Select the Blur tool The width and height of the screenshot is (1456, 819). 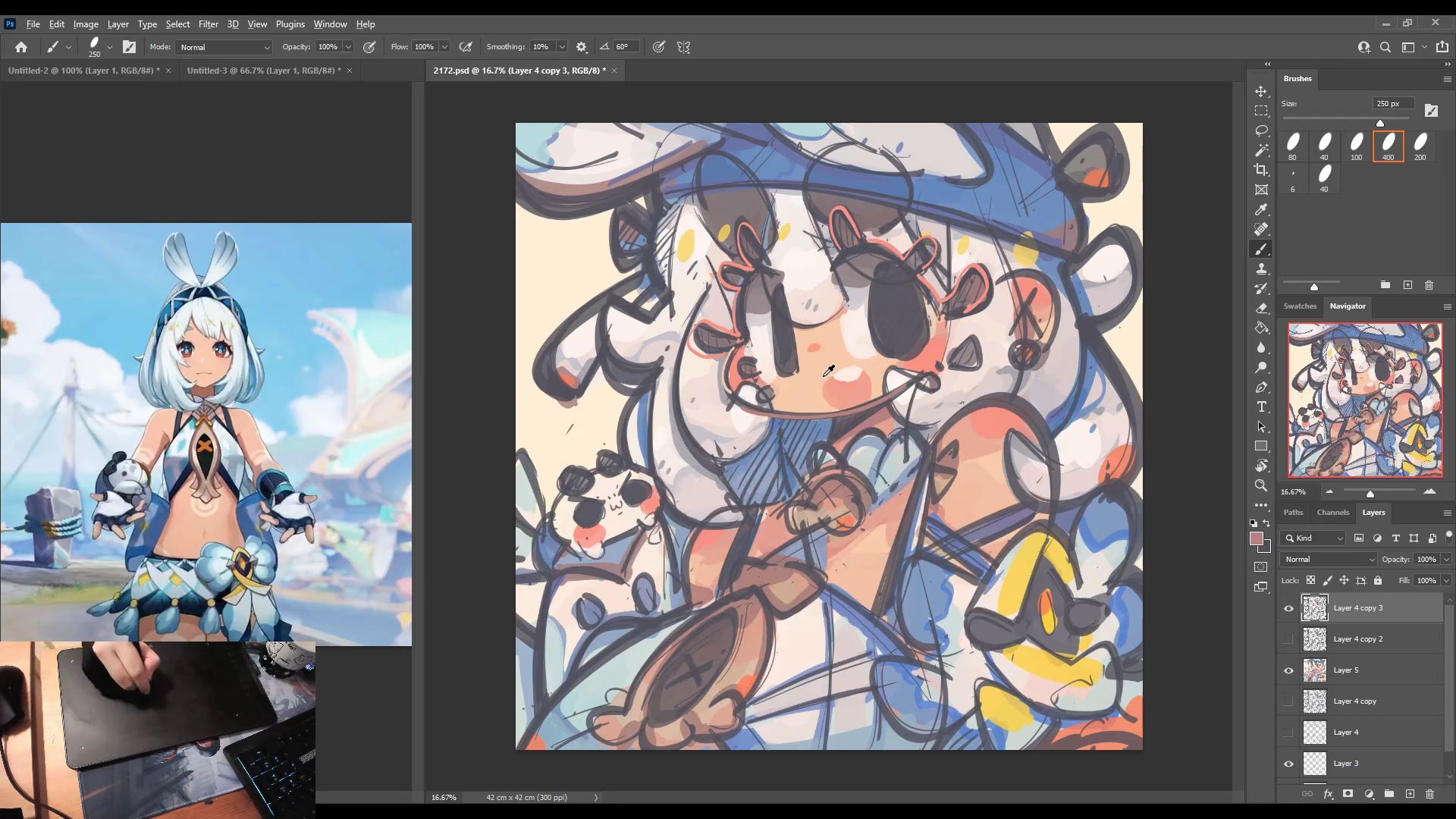coord(1261,347)
